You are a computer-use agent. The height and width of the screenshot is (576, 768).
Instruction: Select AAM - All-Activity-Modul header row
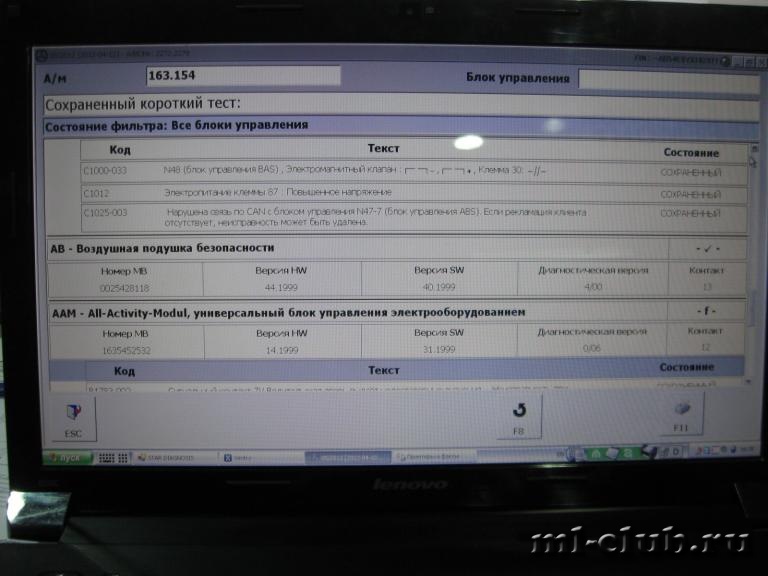(x=358, y=312)
